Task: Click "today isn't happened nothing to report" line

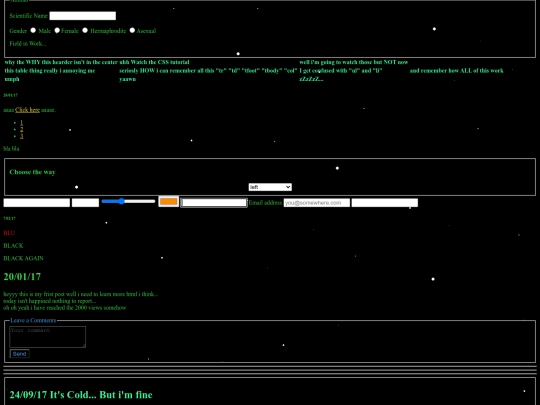Action: (x=50, y=301)
